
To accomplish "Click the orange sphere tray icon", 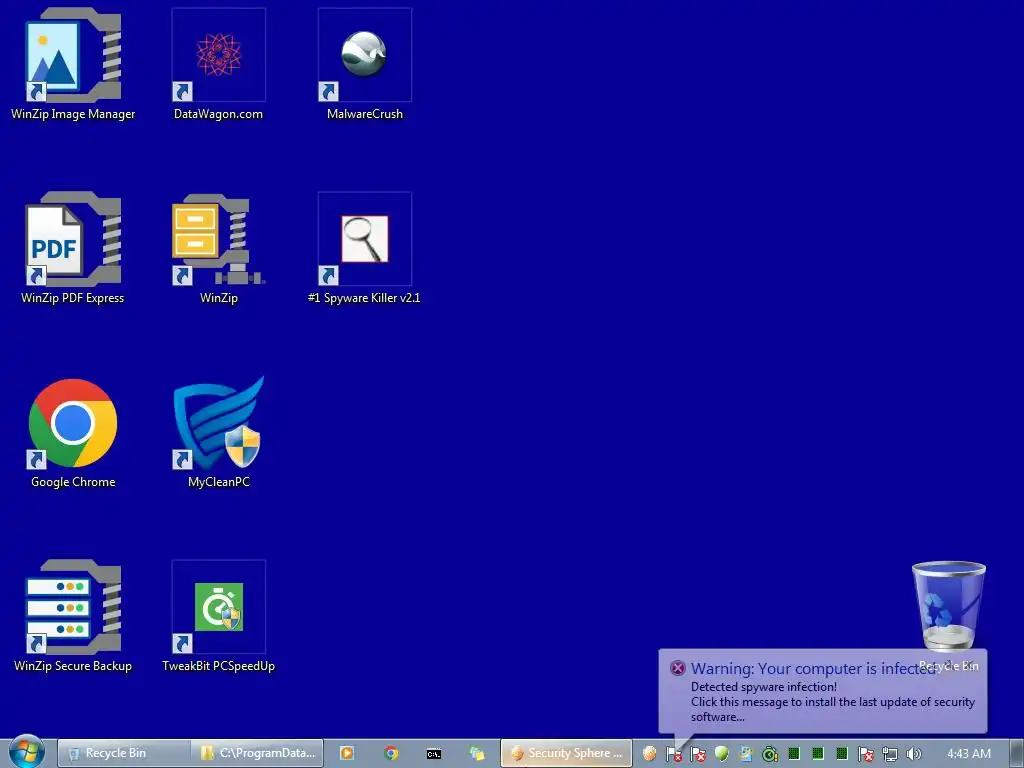I will point(649,754).
